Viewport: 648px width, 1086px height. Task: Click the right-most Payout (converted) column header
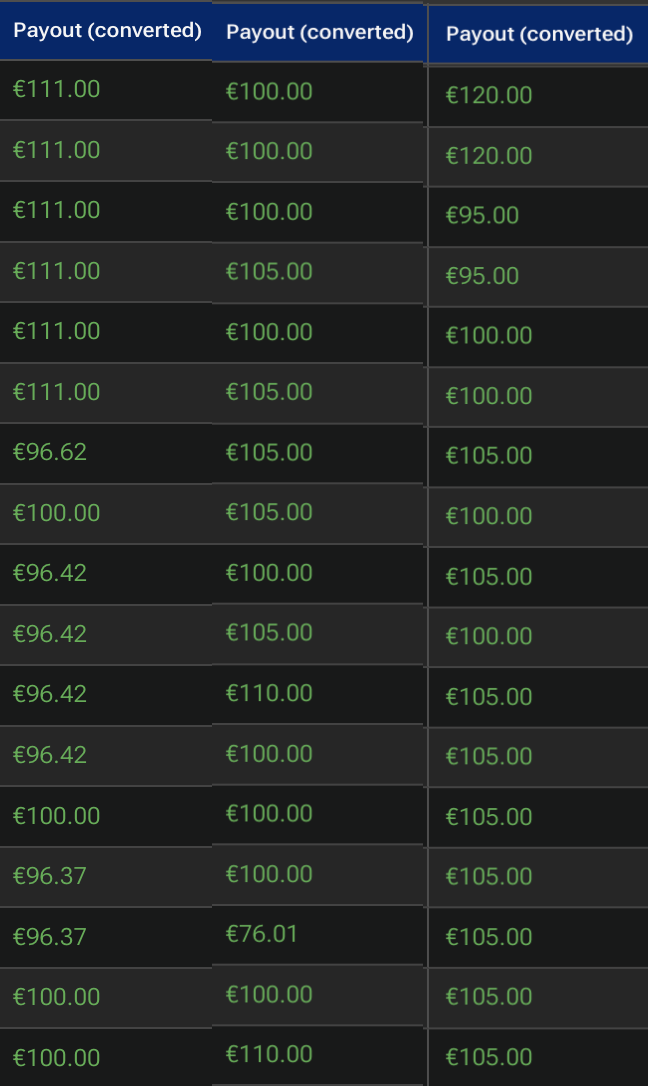[x=539, y=35]
